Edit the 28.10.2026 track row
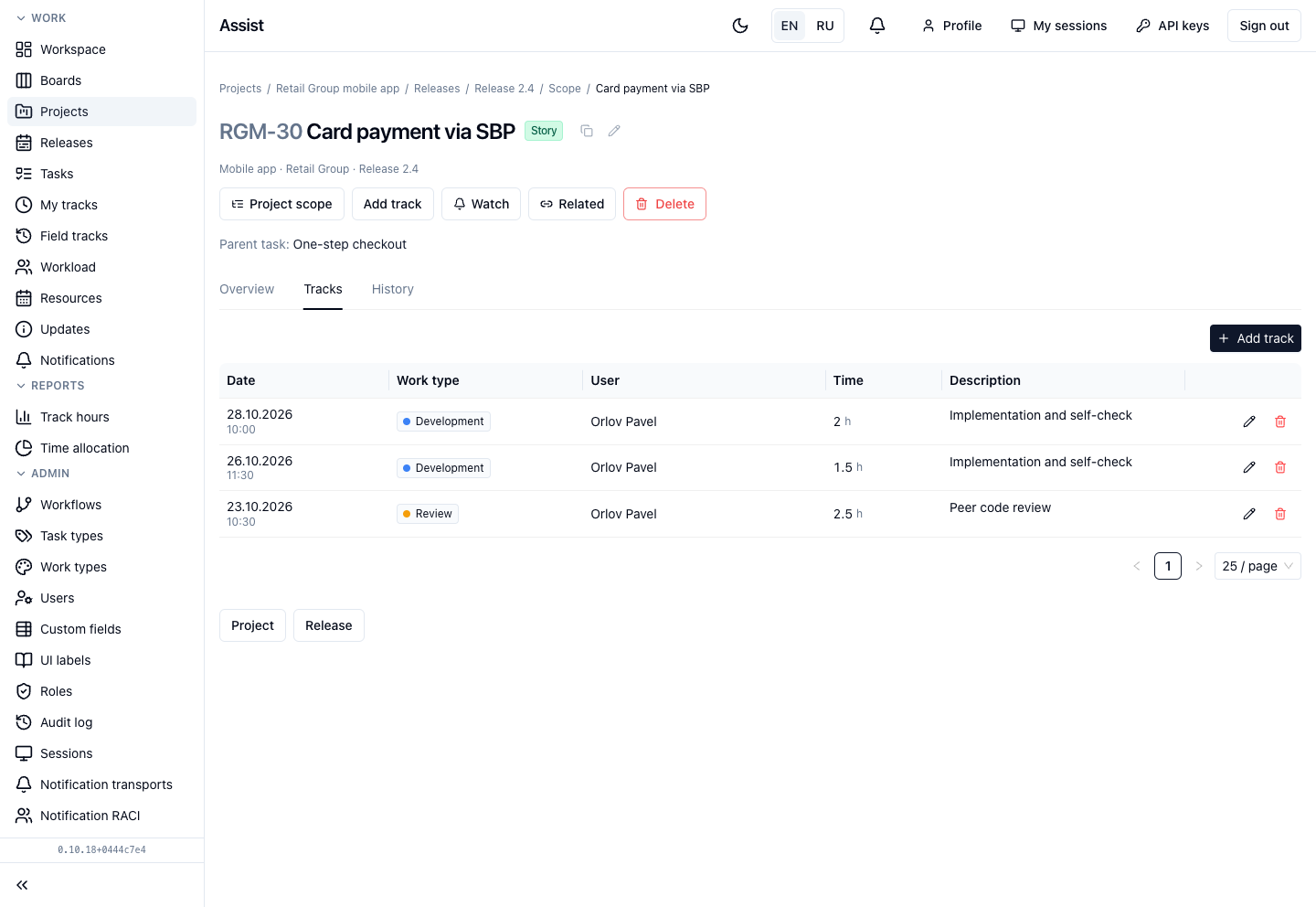This screenshot has width=1316, height=907. pyautogui.click(x=1249, y=421)
